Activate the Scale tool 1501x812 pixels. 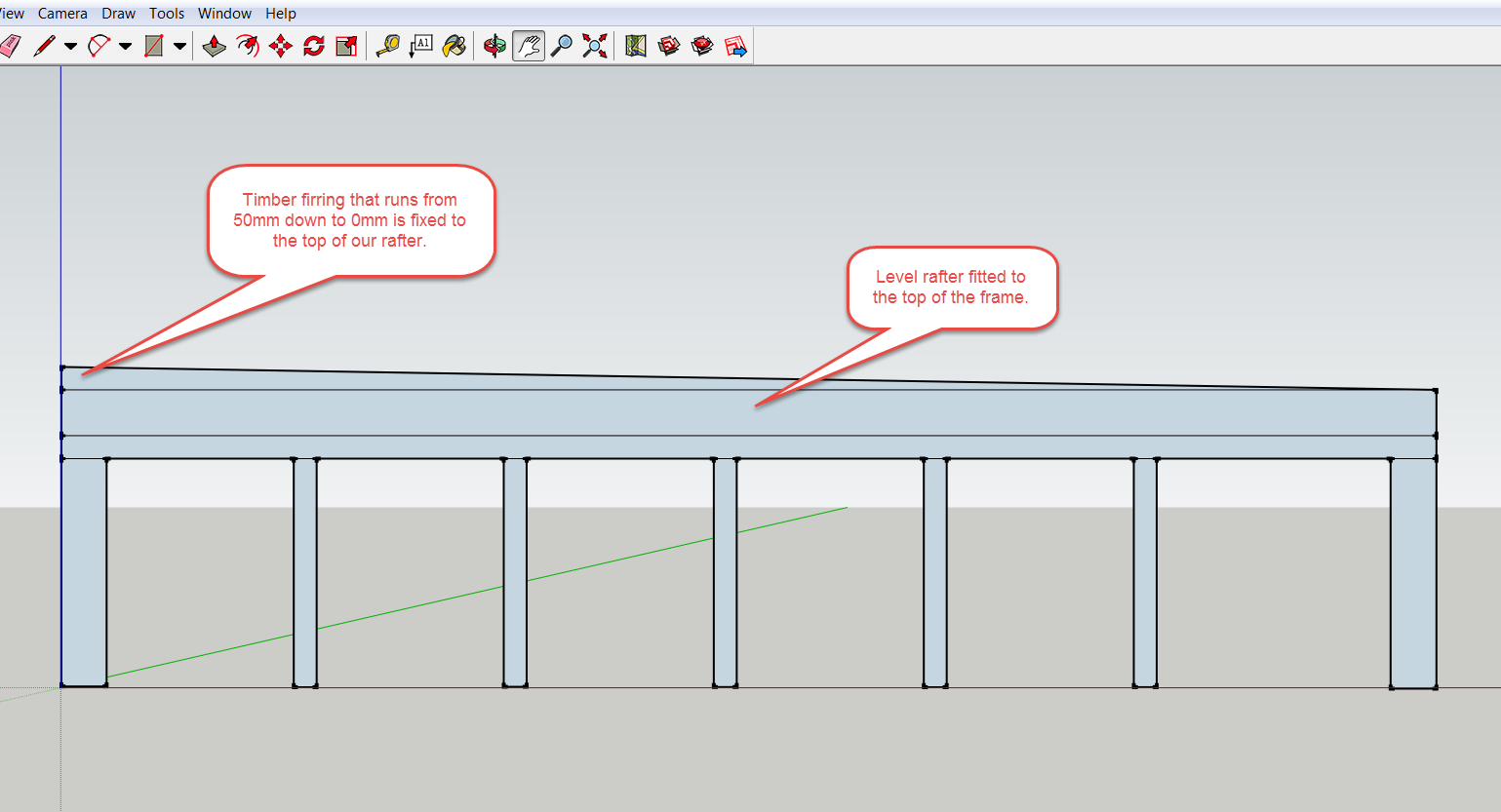point(346,46)
